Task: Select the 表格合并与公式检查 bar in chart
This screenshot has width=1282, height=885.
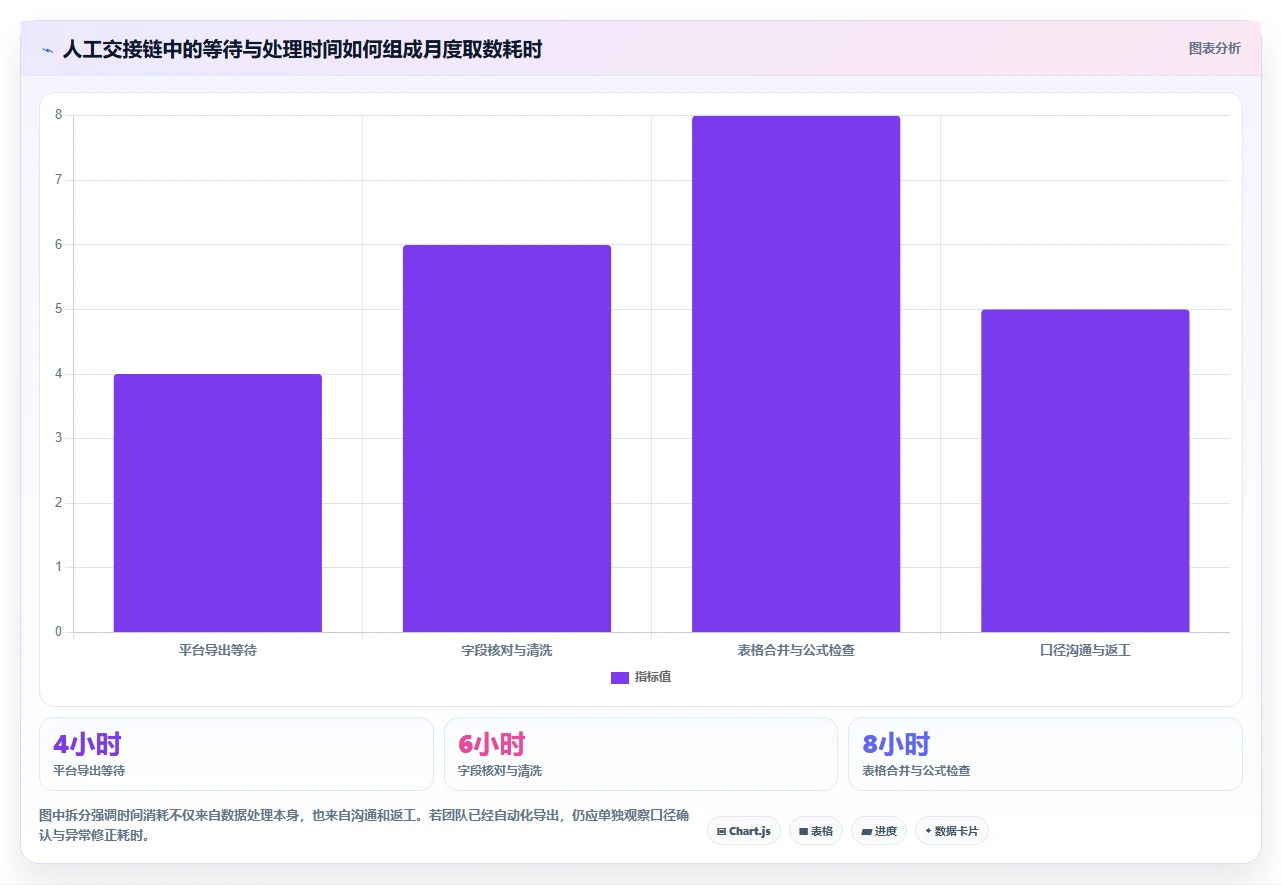Action: click(796, 374)
